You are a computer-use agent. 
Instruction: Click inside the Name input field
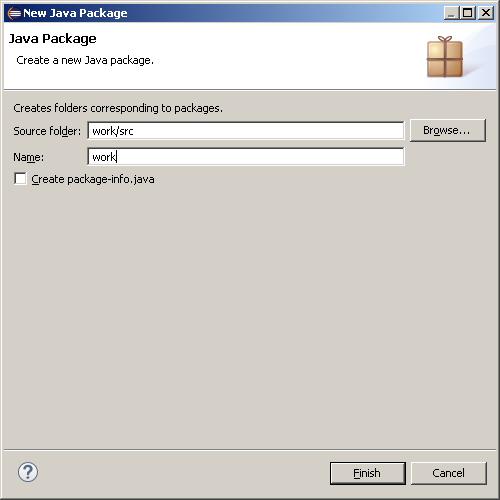coord(246,156)
